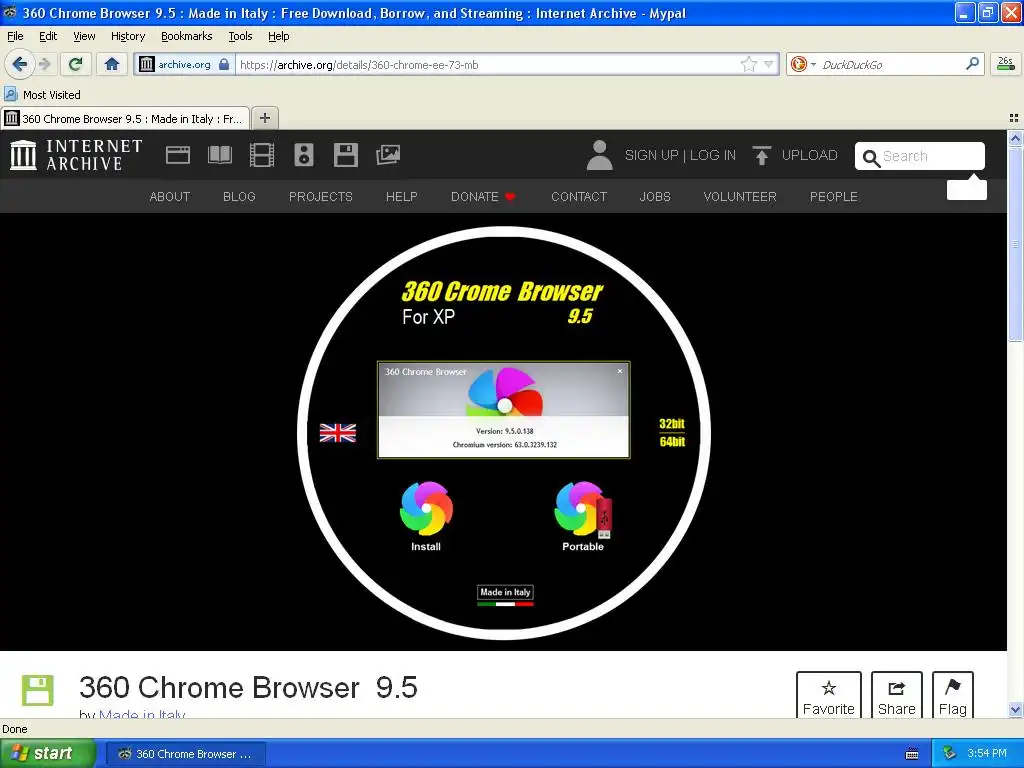Open the Most Visited bookmarks folder
Viewport: 1024px width, 768px height.
42,95
